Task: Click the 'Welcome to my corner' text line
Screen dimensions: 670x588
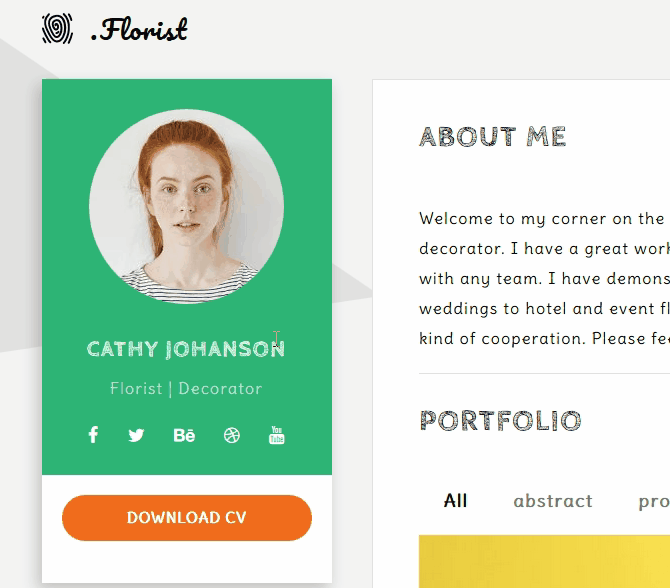Action: point(544,219)
